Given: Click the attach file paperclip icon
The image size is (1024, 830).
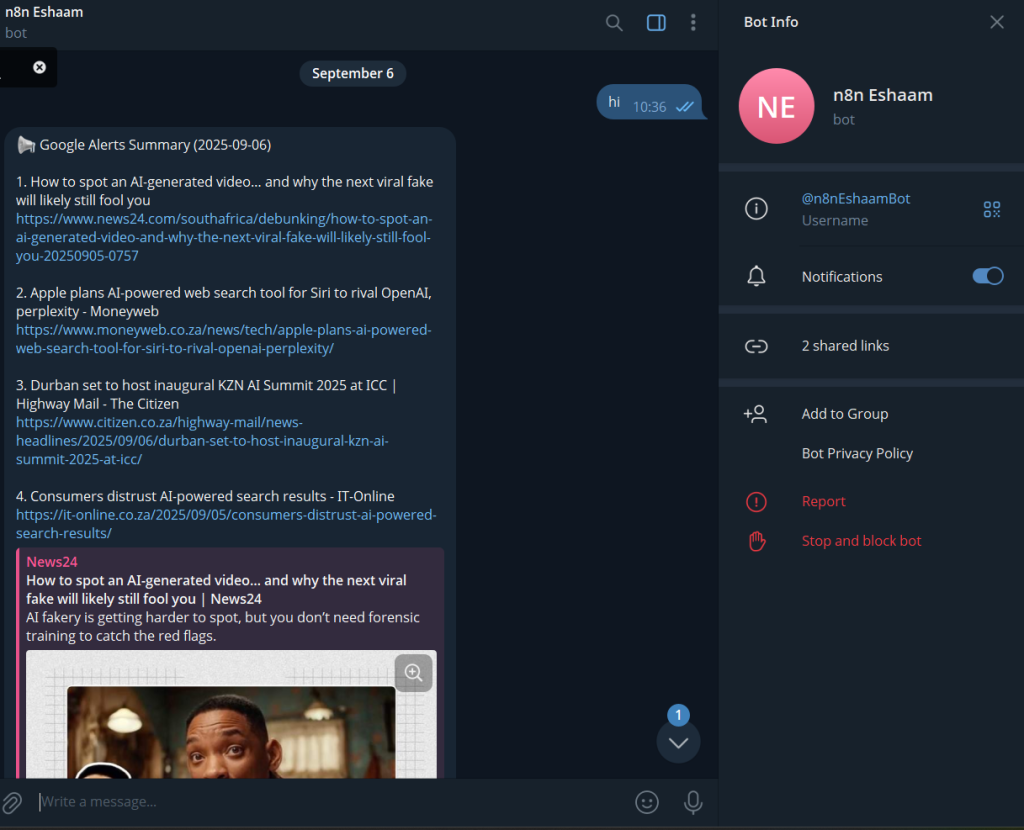Looking at the screenshot, I should pyautogui.click(x=12, y=802).
